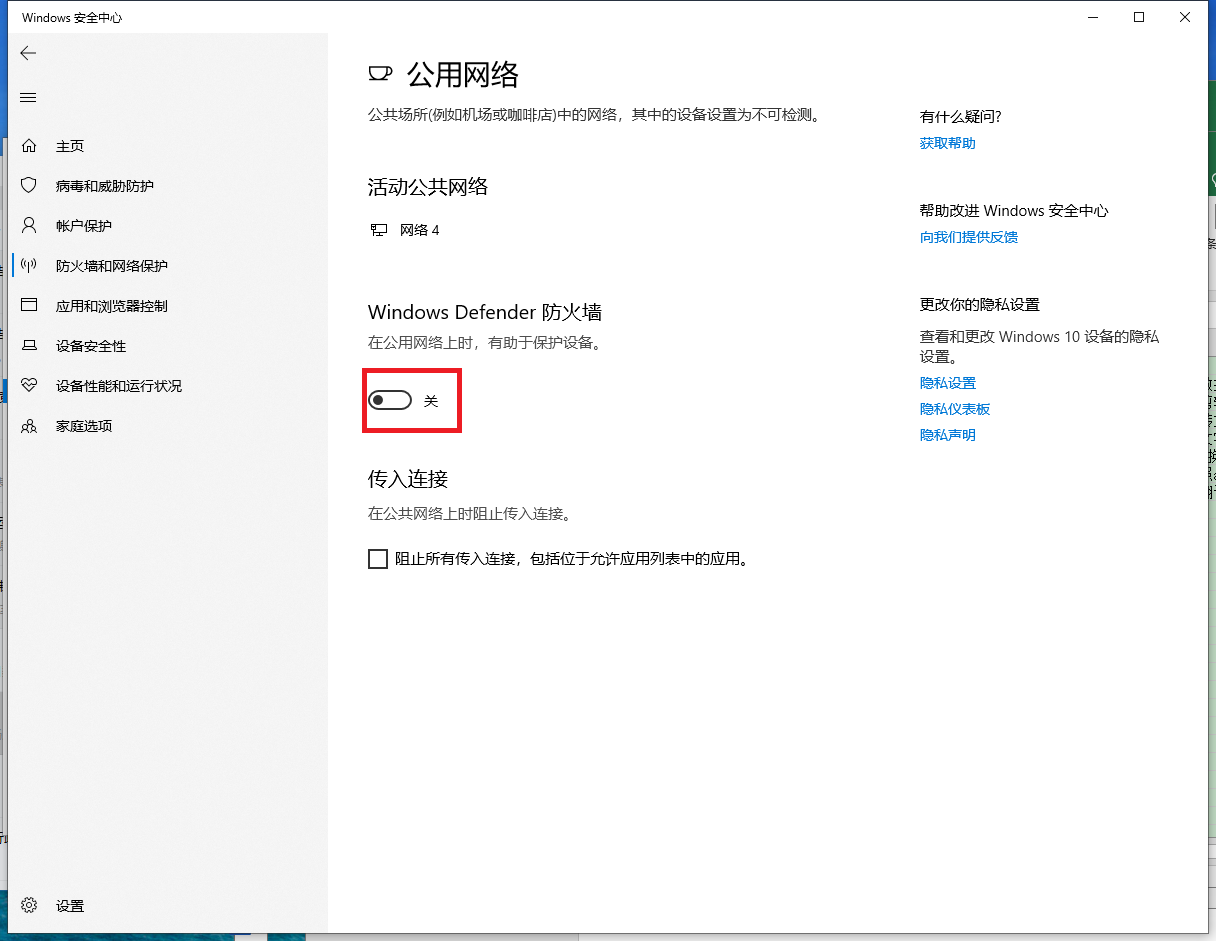Turn on the Windows Defender firewall toggle

click(x=390, y=400)
